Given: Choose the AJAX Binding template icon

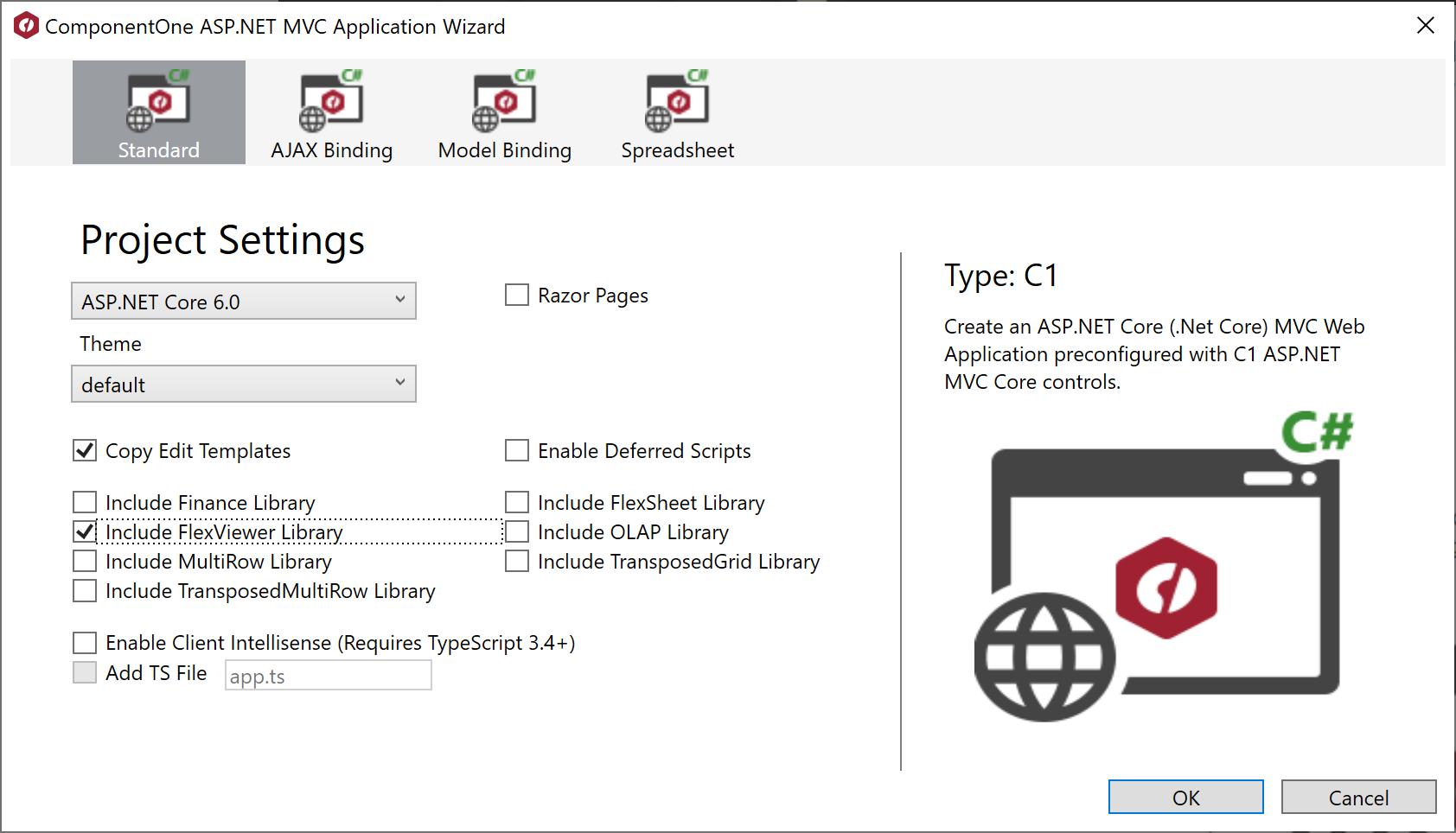Looking at the screenshot, I should pyautogui.click(x=332, y=101).
